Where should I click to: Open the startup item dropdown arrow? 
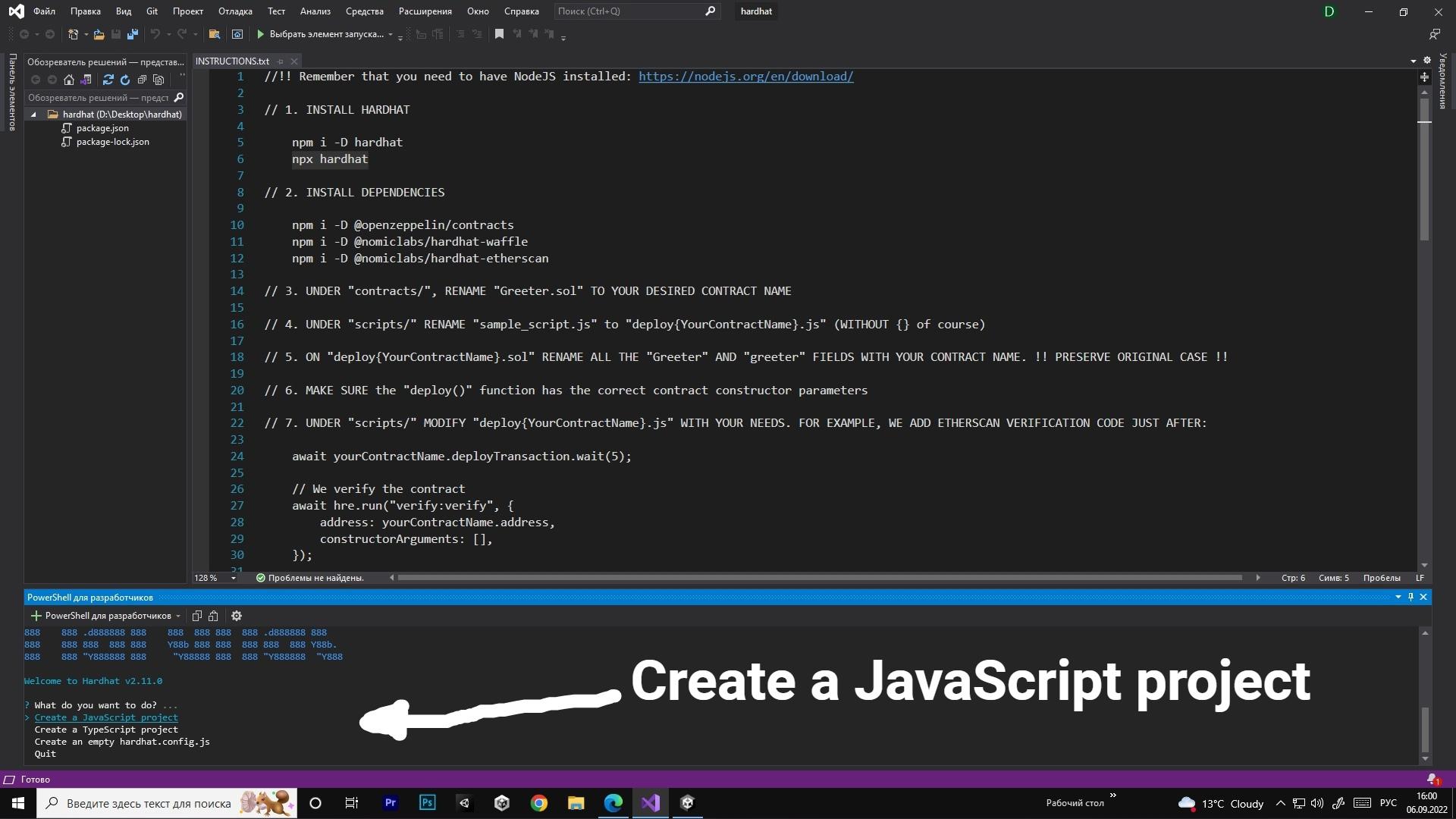pos(391,34)
